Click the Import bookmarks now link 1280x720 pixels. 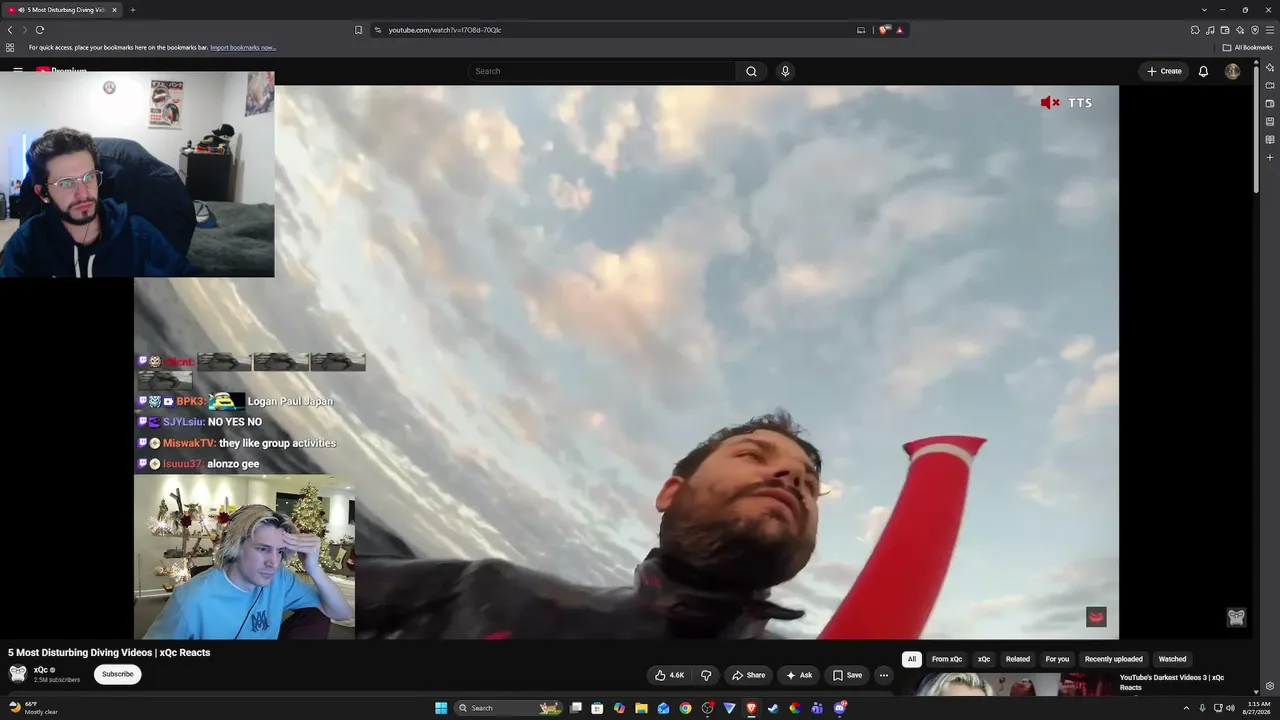243,48
